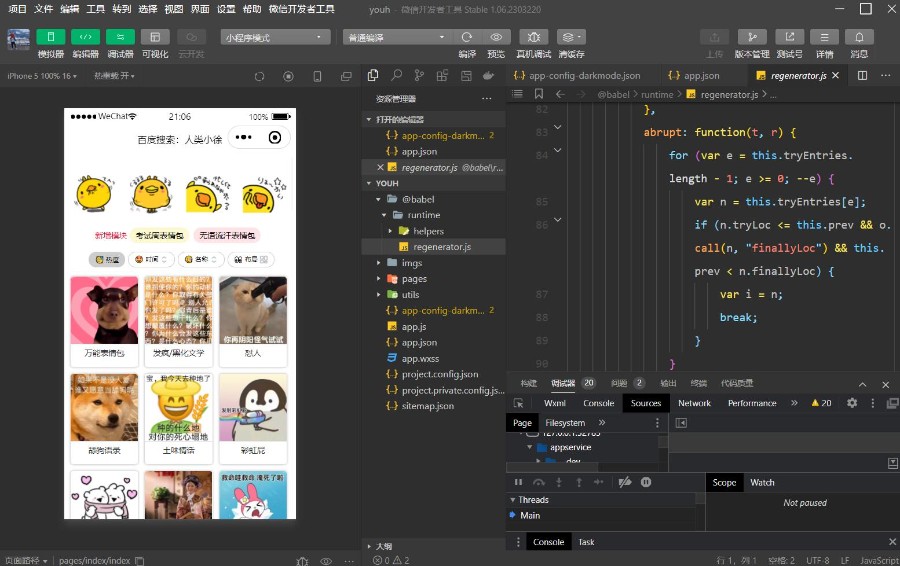Collapse the Threads section
The image size is (900, 566).
coord(513,500)
